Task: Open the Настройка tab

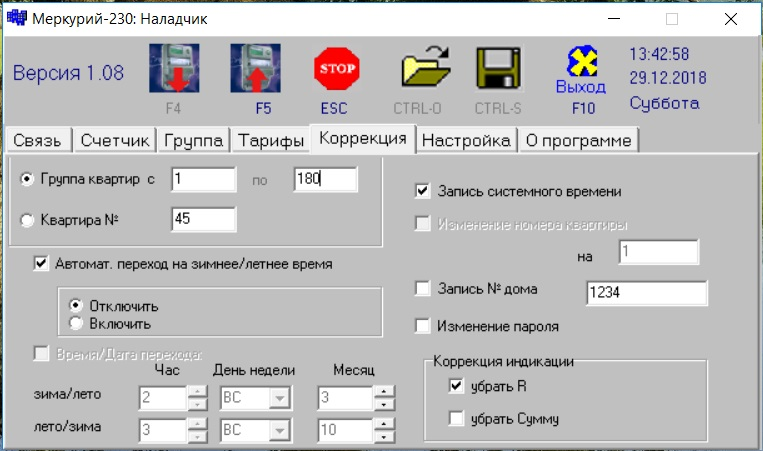Action: (466, 141)
